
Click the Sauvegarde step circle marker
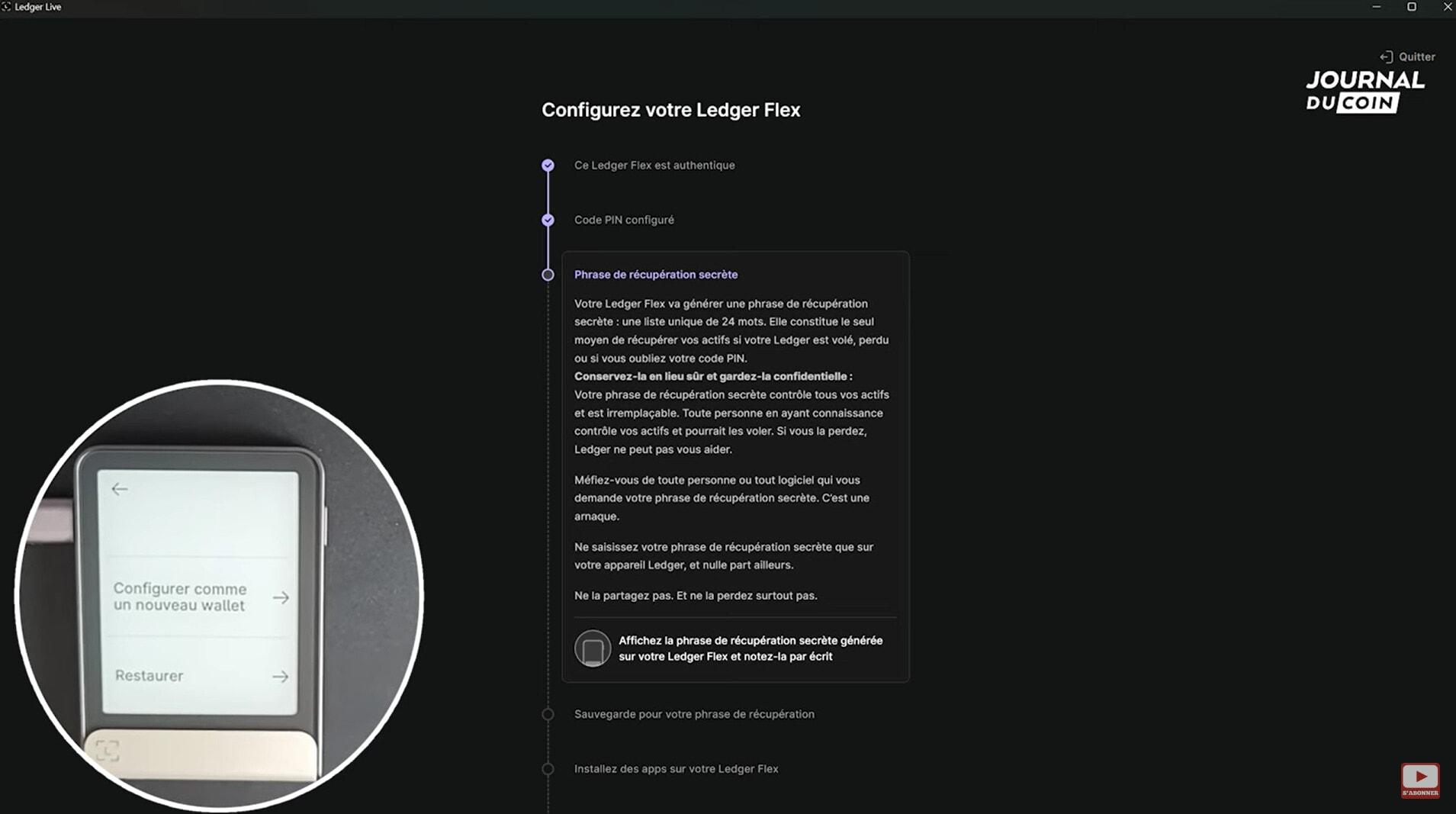point(548,715)
